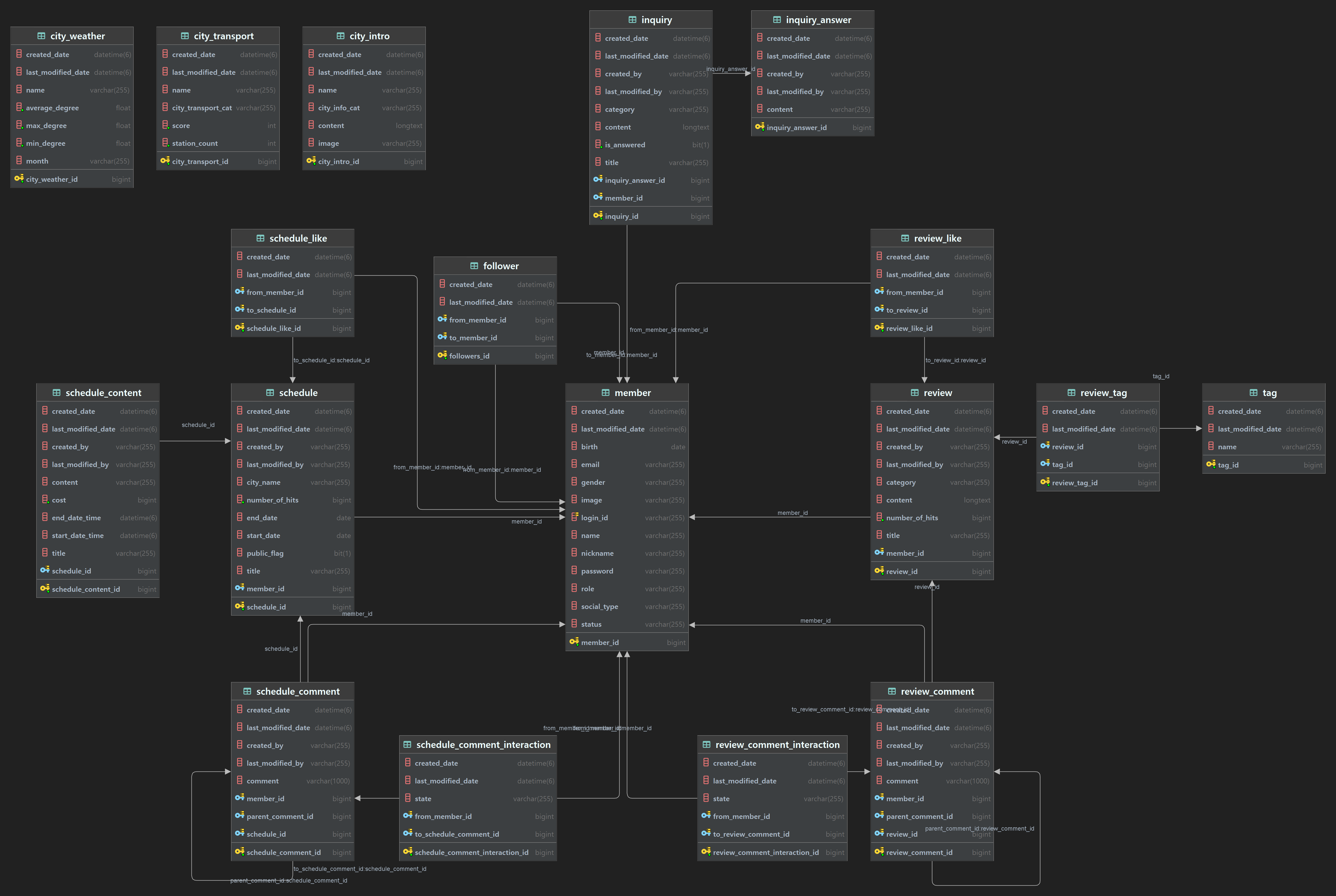Select the password column in member
This screenshot has width=1336, height=896.
[x=627, y=571]
